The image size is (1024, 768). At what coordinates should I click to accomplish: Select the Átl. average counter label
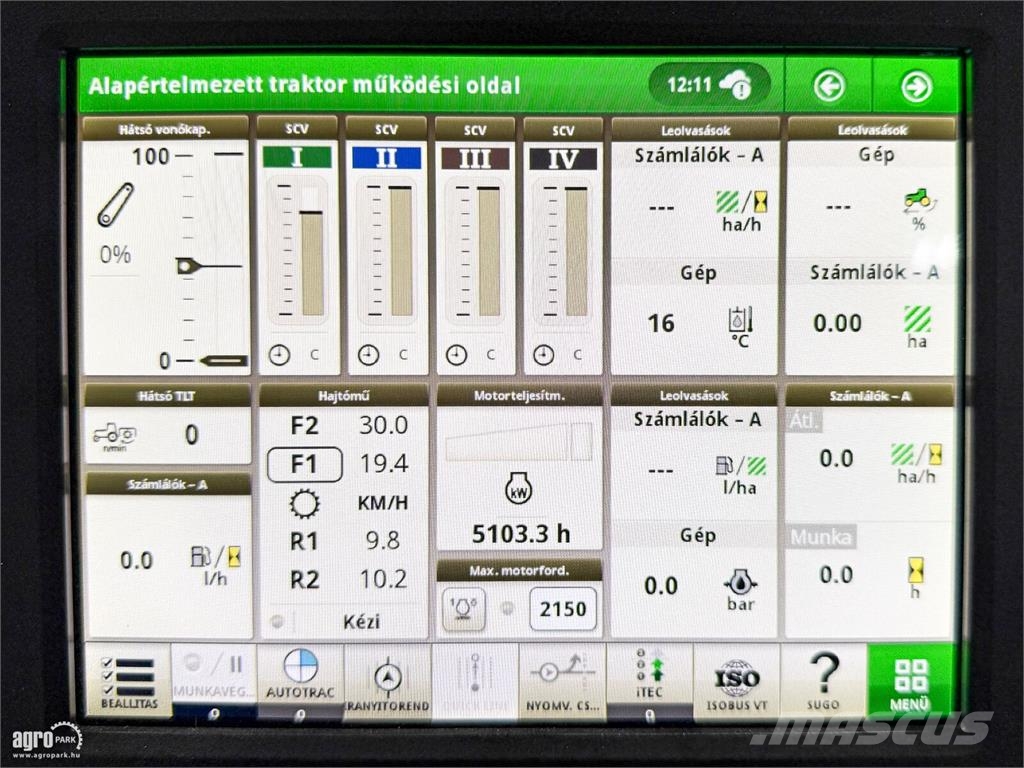point(804,421)
